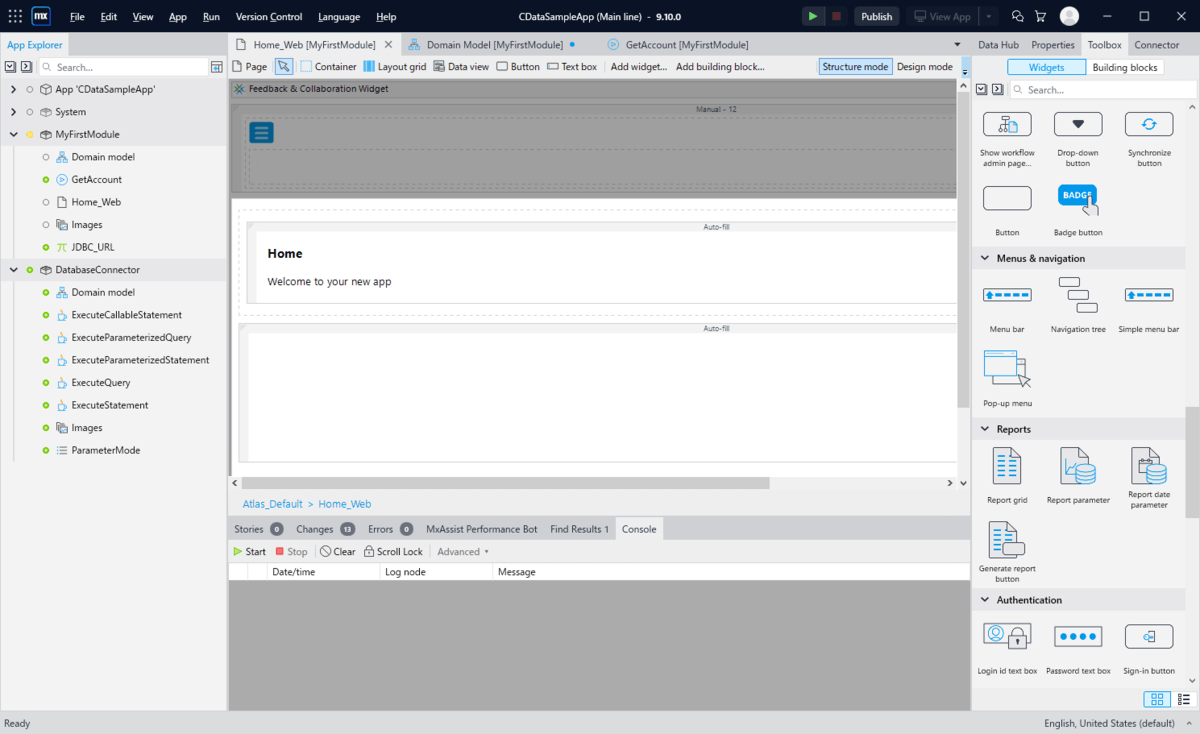Expand the System module node
The width and height of the screenshot is (1200, 734).
point(14,112)
